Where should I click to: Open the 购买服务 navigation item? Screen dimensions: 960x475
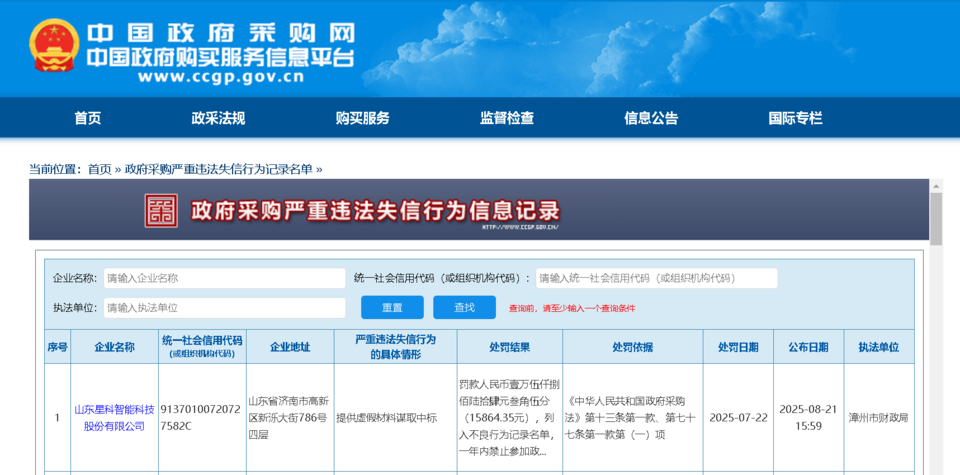362,118
